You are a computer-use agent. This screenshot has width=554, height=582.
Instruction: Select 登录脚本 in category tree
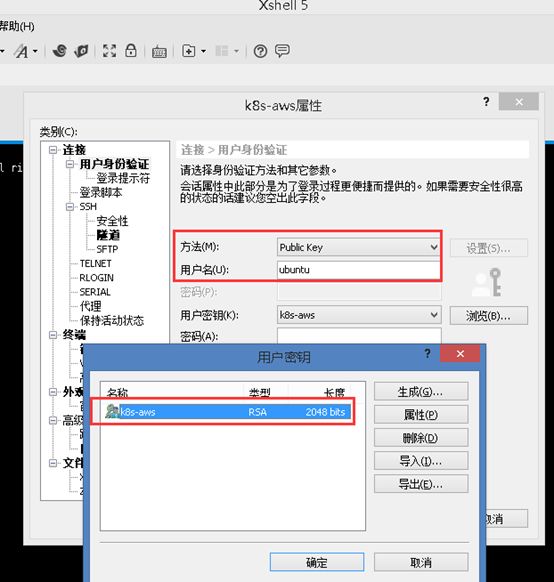pyautogui.click(x=101, y=193)
